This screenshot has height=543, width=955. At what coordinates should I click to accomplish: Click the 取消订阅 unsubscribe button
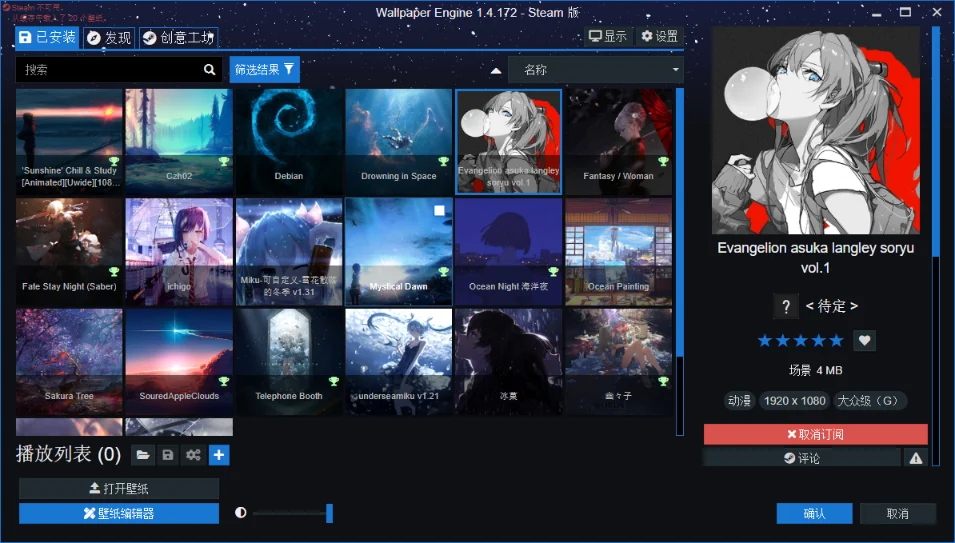point(816,434)
